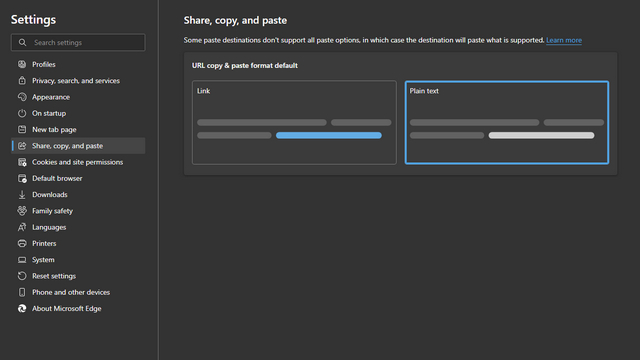Click the System laptop icon

22,260
